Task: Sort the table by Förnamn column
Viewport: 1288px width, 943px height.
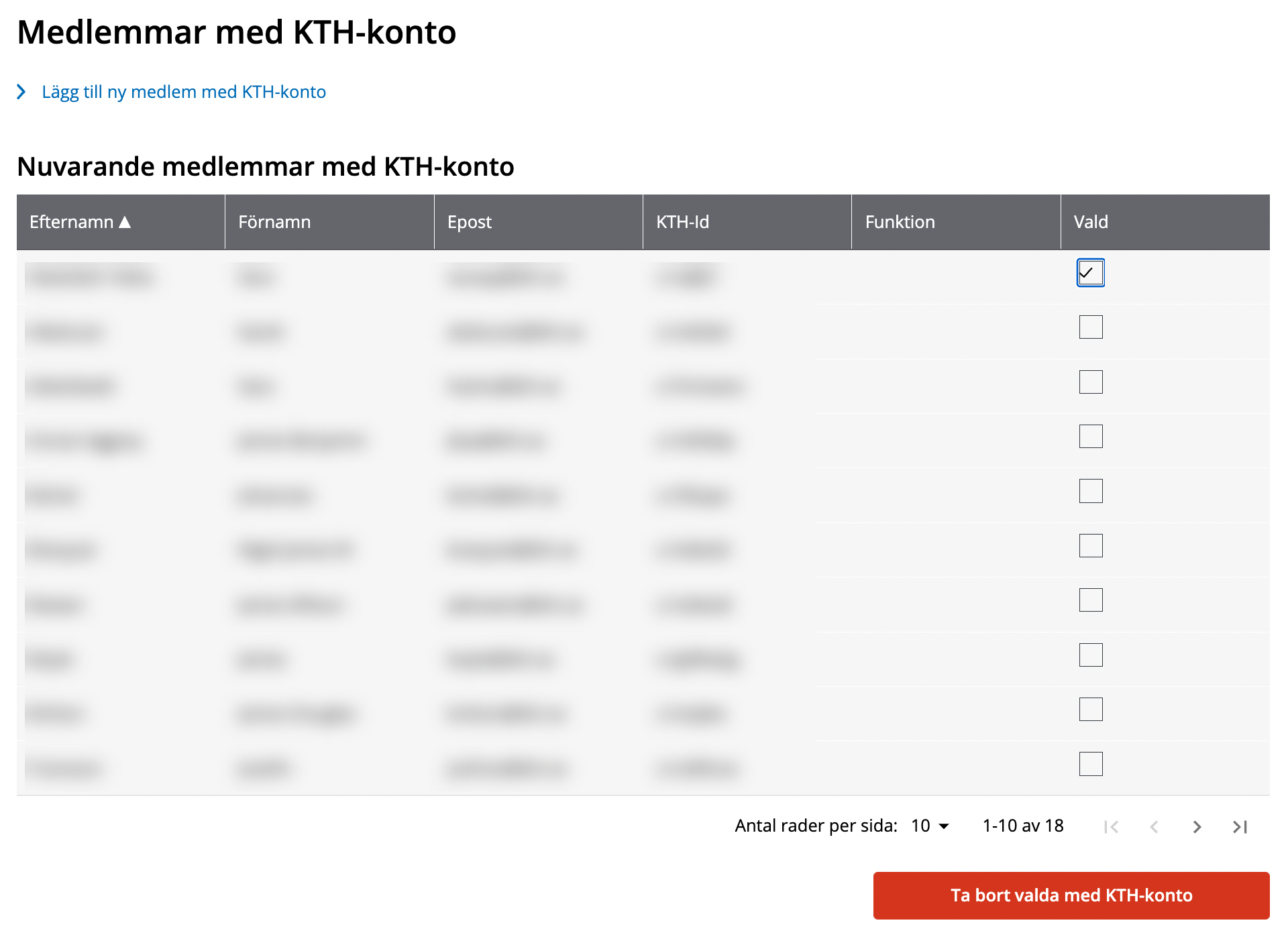Action: 274,222
